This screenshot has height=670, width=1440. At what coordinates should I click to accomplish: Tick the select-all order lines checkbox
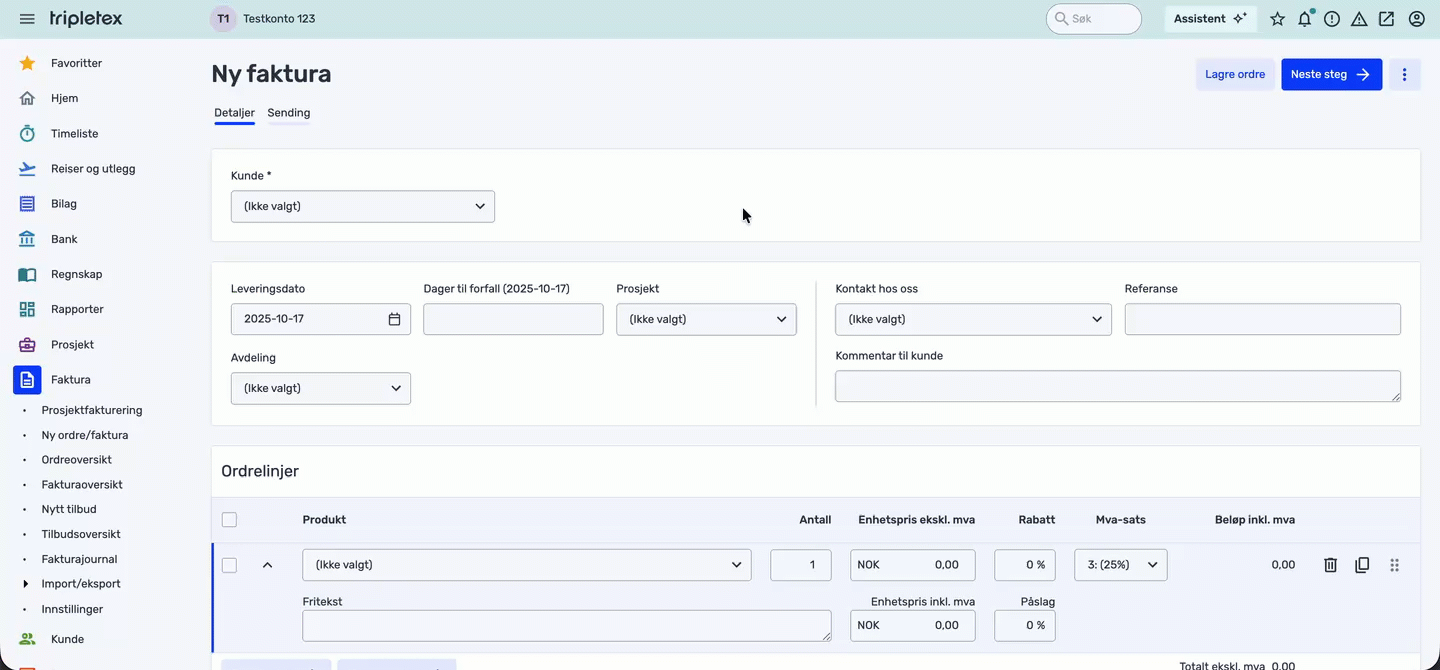click(x=230, y=520)
